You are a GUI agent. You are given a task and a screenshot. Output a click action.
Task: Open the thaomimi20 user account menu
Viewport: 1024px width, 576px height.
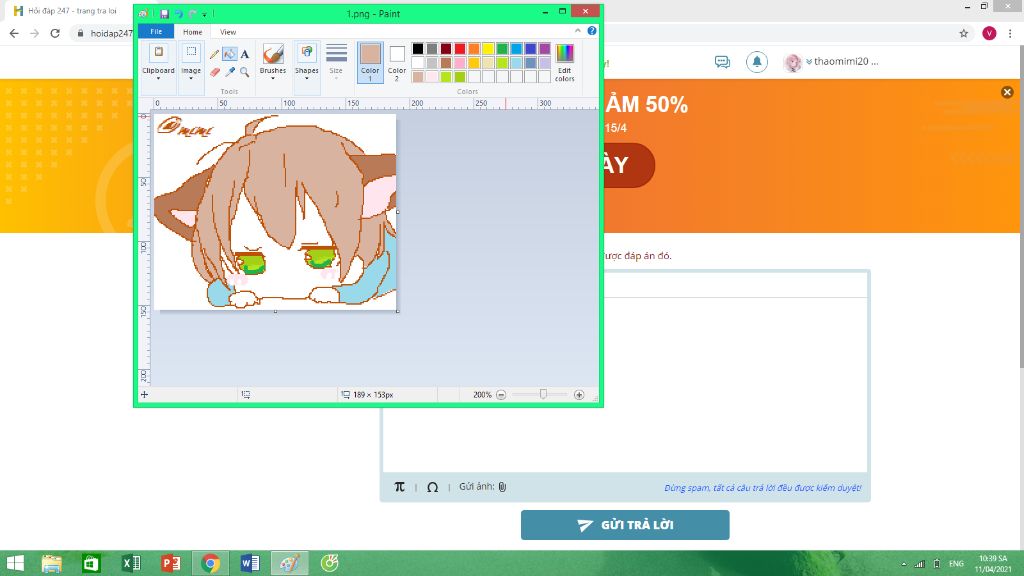[x=831, y=62]
